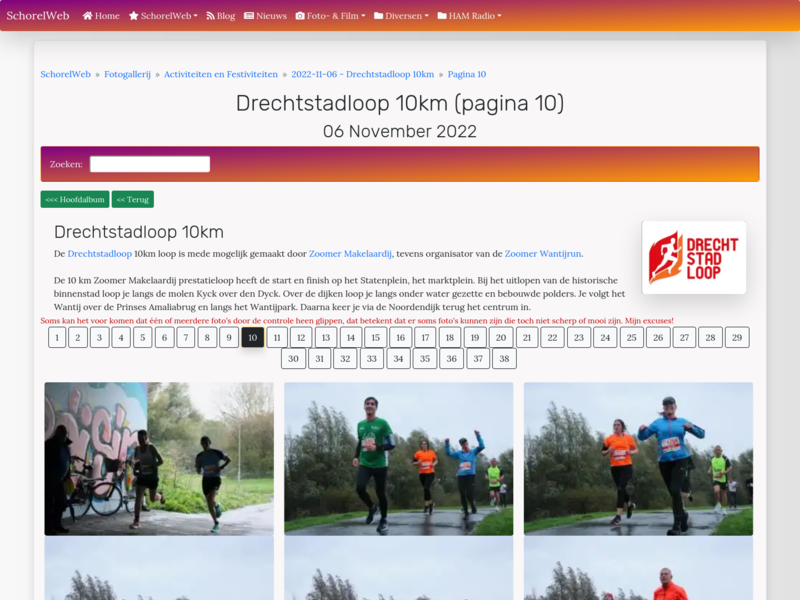Go to gallery page 28
Image resolution: width=800 pixels, height=600 pixels.
(x=711, y=337)
